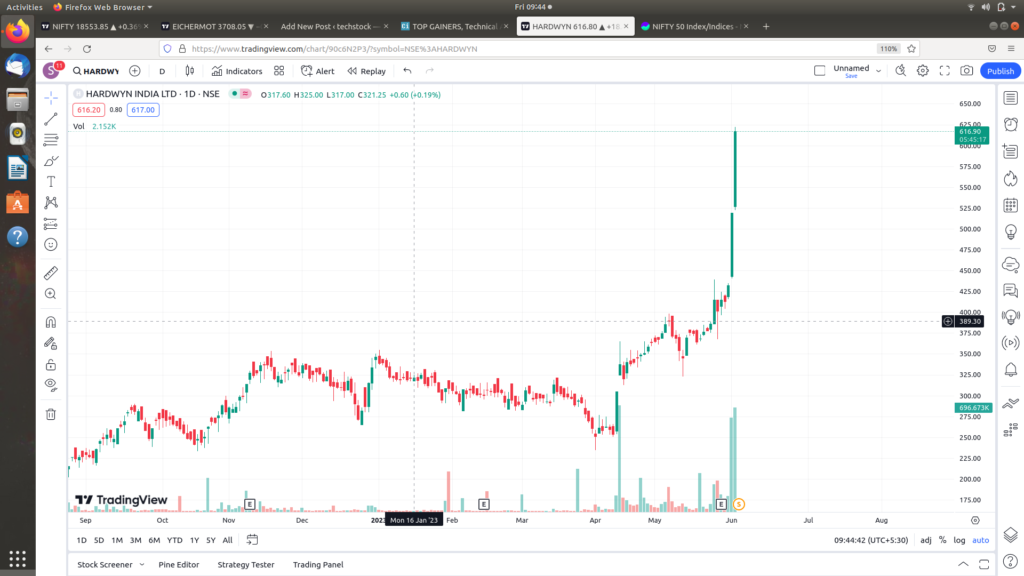Toggle log scale on price axis

(x=960, y=540)
